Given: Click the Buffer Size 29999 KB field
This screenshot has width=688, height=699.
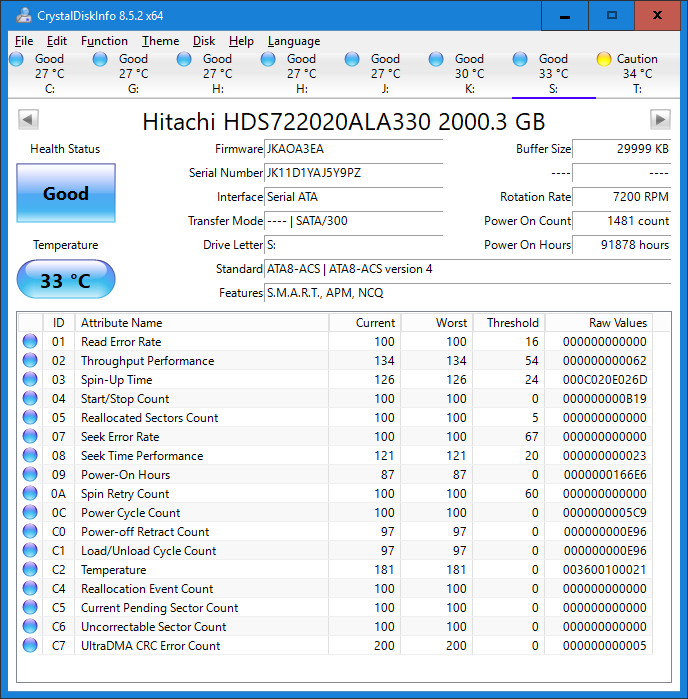Looking at the screenshot, I should (622, 149).
